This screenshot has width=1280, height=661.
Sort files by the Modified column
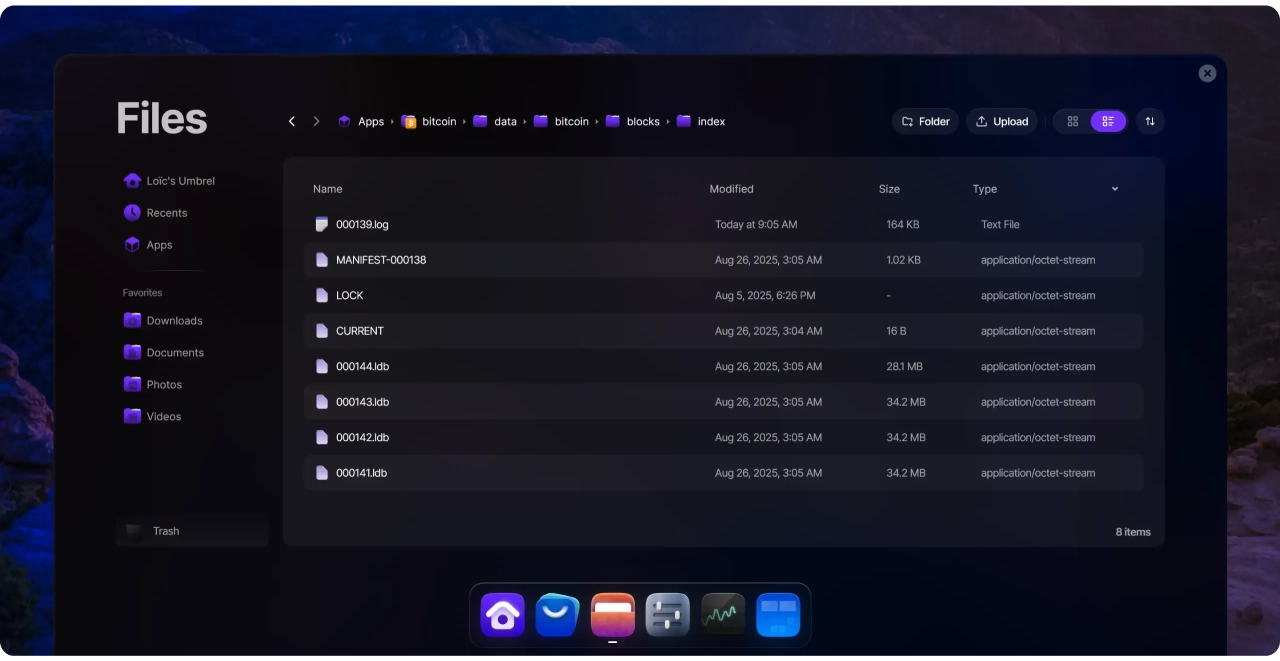point(731,189)
